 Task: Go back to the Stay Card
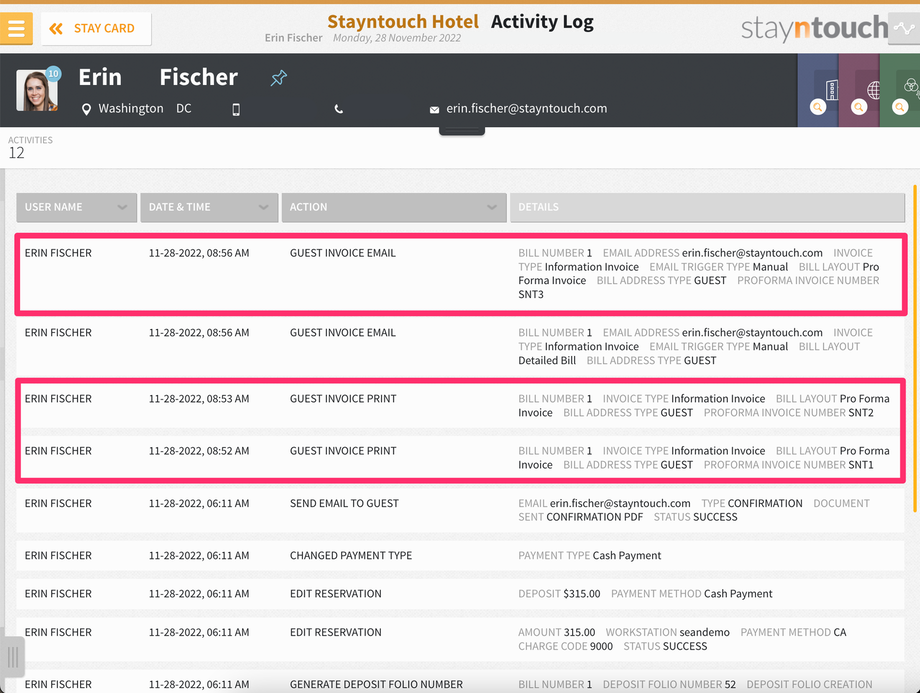96,28
